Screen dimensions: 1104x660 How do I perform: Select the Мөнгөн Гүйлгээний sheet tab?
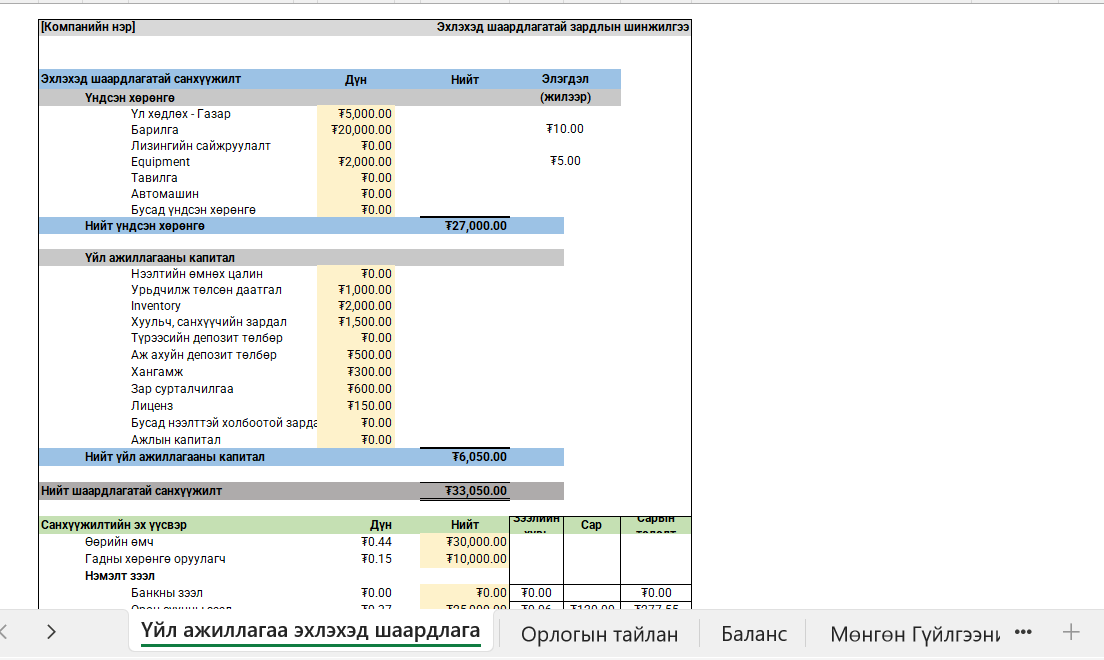pyautogui.click(x=914, y=634)
